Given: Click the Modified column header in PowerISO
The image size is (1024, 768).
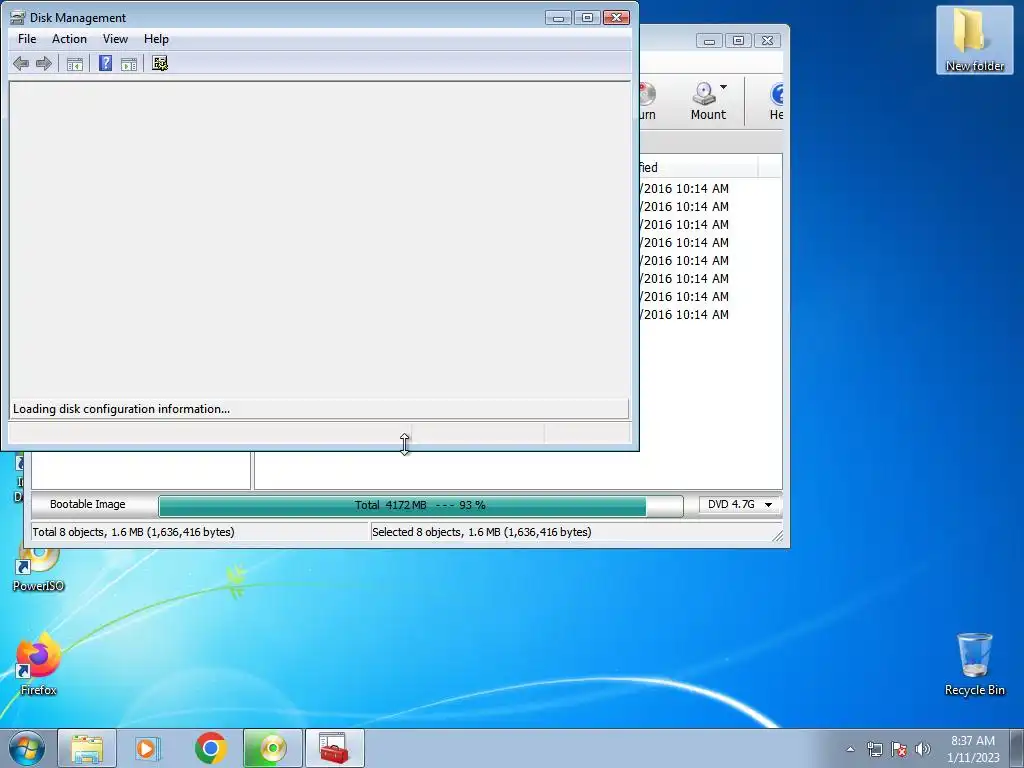Looking at the screenshot, I should (699, 167).
